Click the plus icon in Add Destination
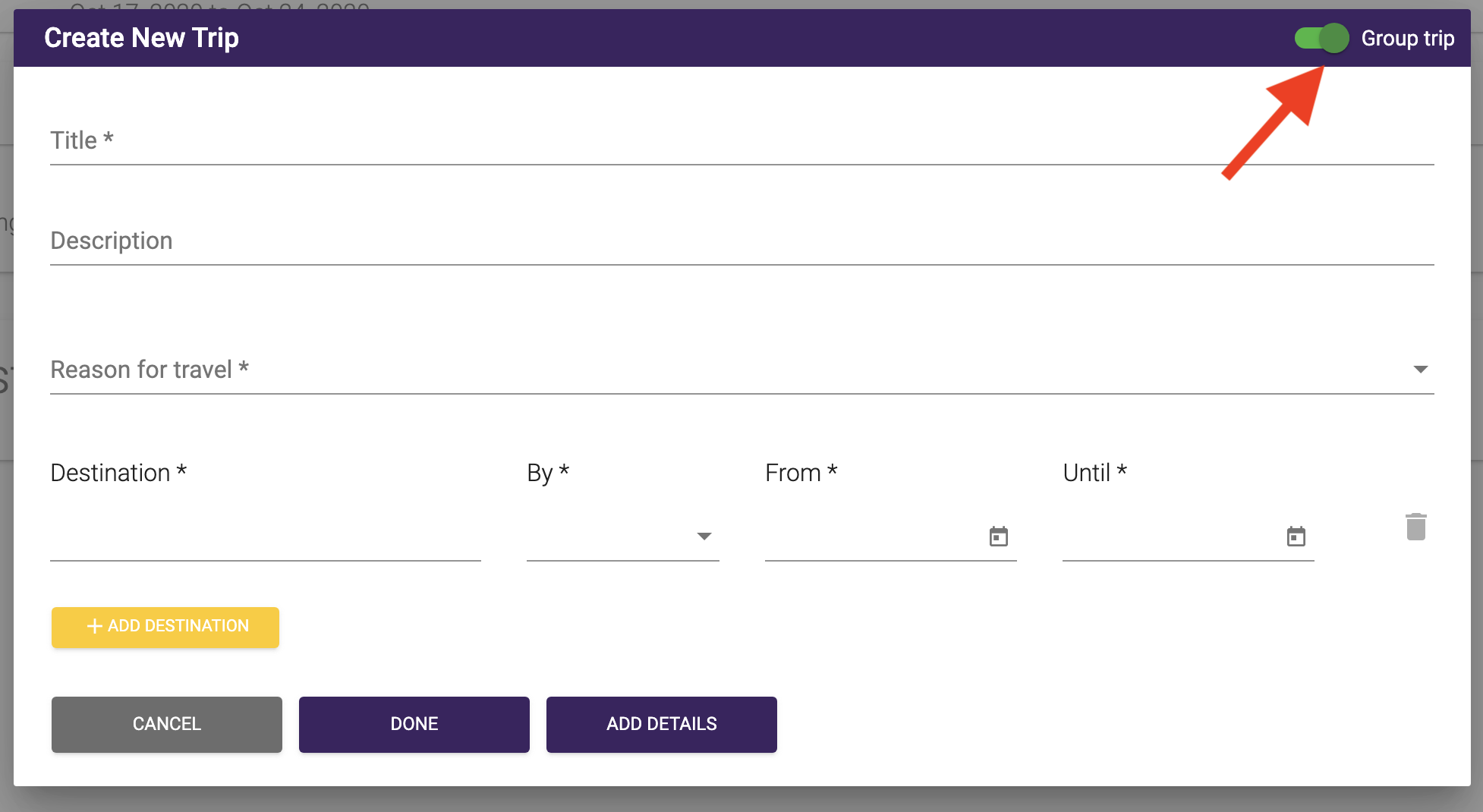This screenshot has width=1483, height=812. click(95, 626)
